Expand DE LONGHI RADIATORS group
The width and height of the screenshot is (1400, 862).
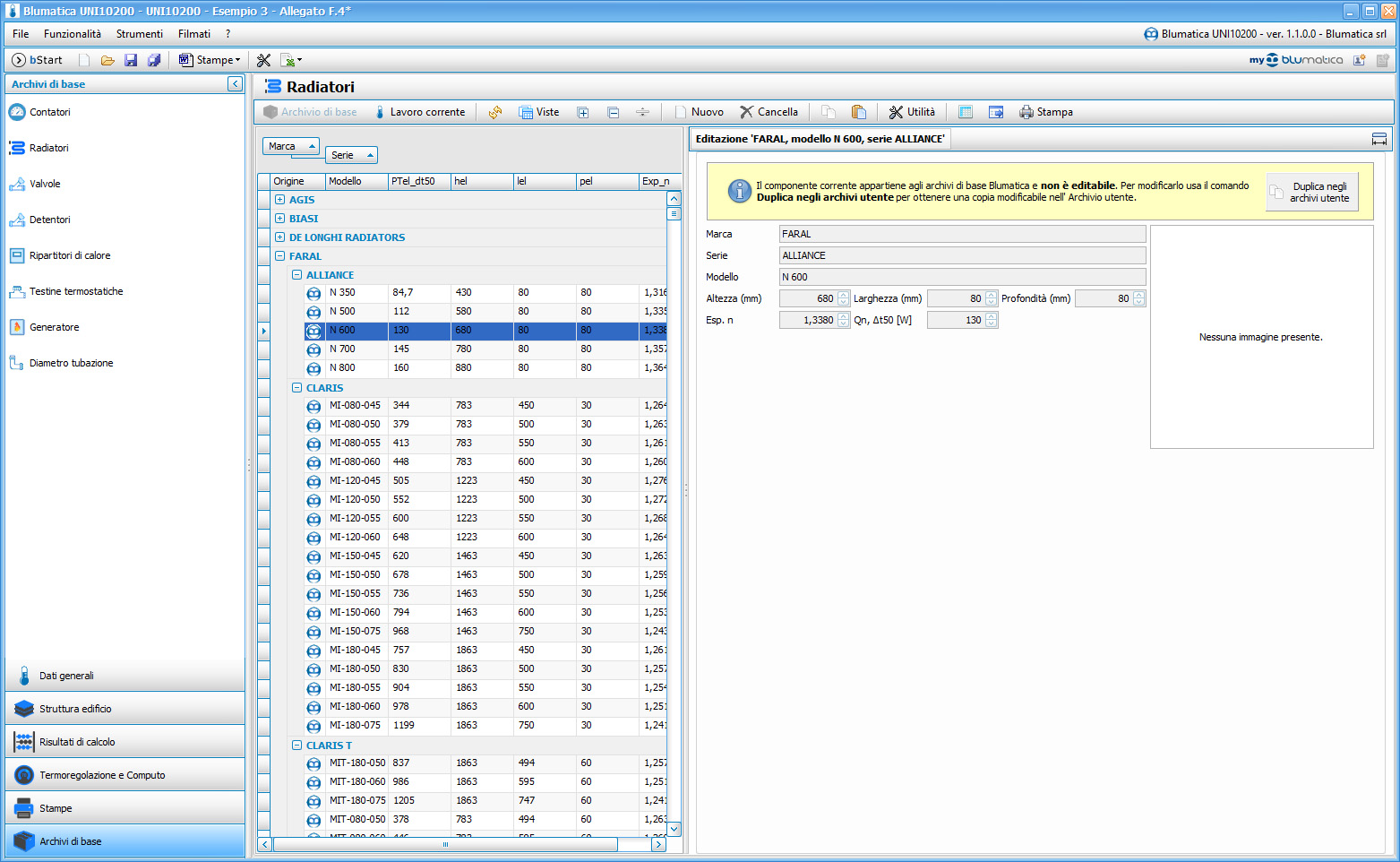point(280,237)
